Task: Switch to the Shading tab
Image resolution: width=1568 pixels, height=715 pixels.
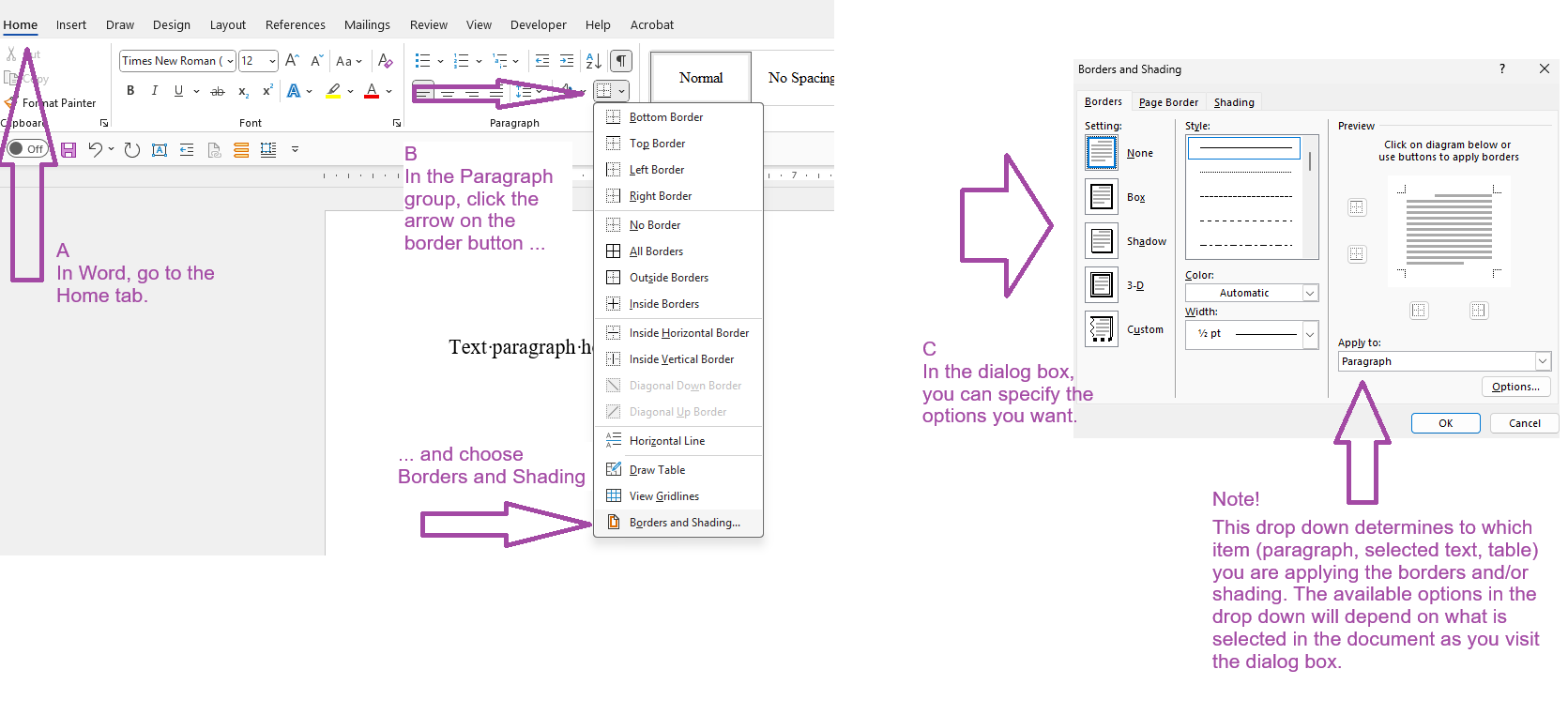Action: [x=1234, y=102]
